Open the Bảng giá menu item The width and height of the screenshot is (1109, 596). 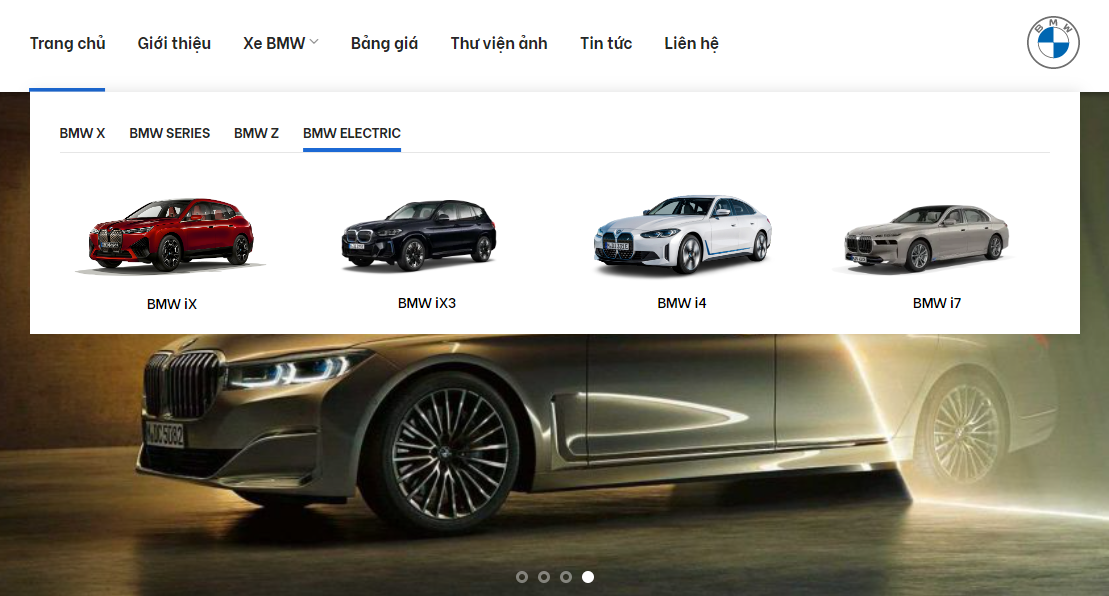[x=384, y=43]
